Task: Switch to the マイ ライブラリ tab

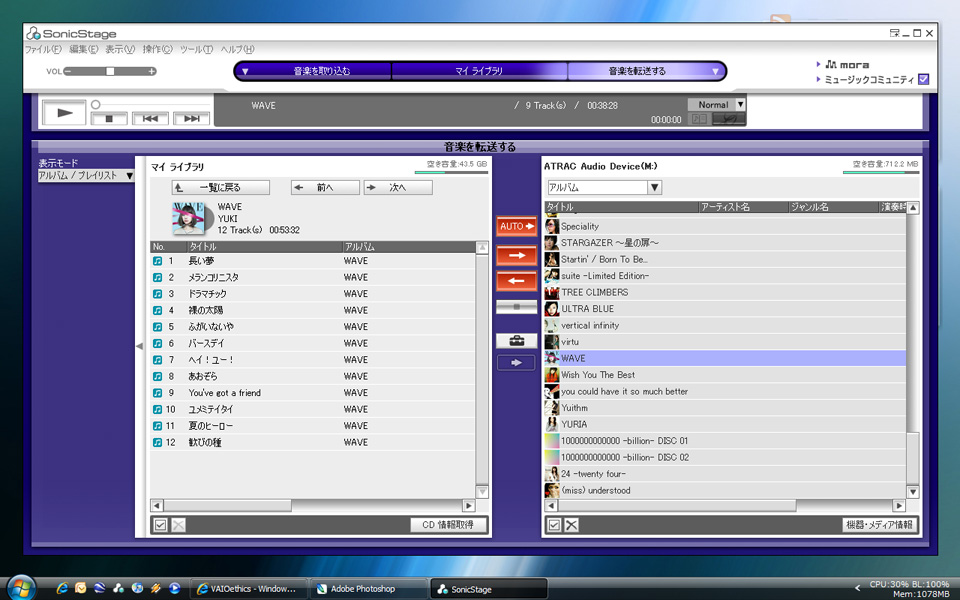Action: pyautogui.click(x=479, y=71)
